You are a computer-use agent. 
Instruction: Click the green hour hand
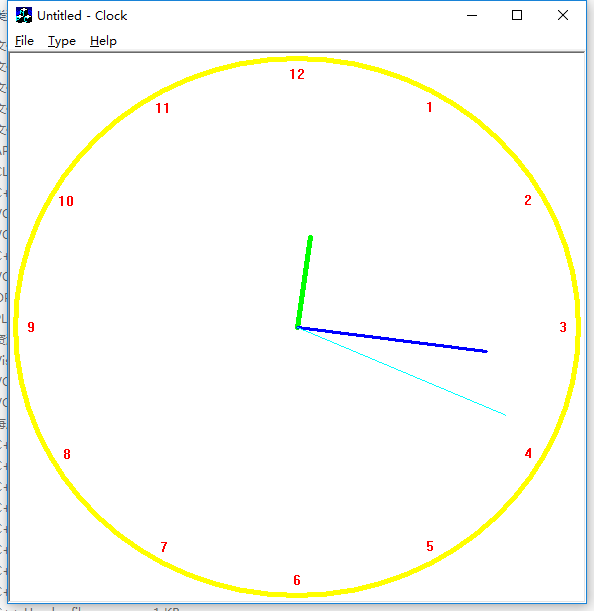tap(304, 282)
